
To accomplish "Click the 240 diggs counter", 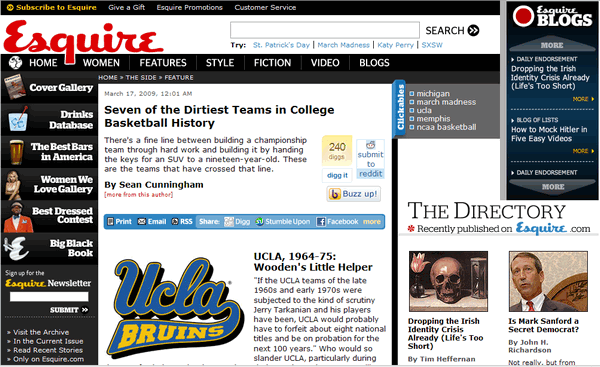I will 337,150.
